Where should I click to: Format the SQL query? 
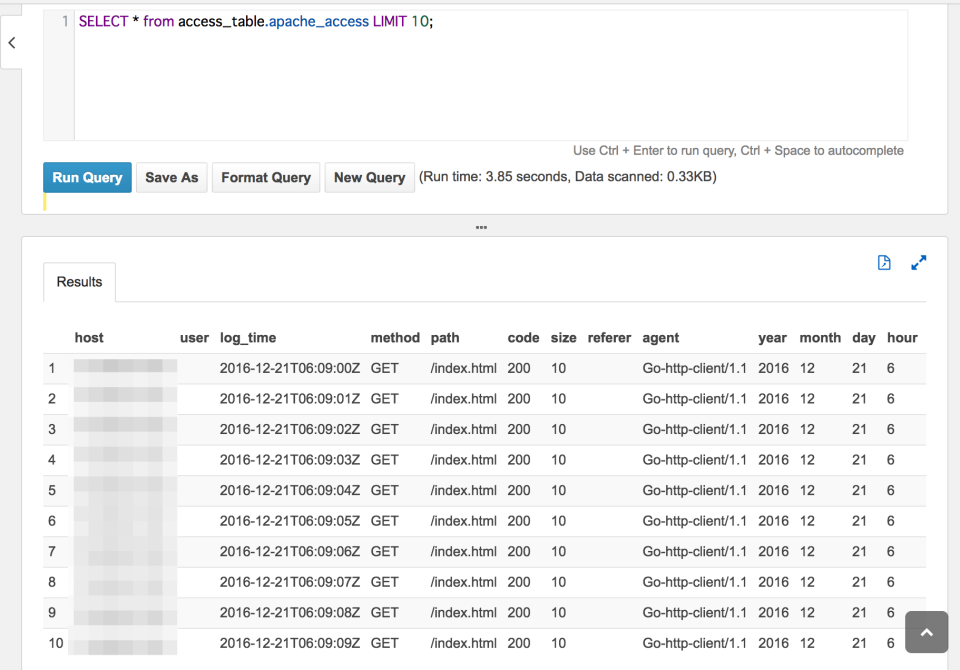tap(265, 177)
